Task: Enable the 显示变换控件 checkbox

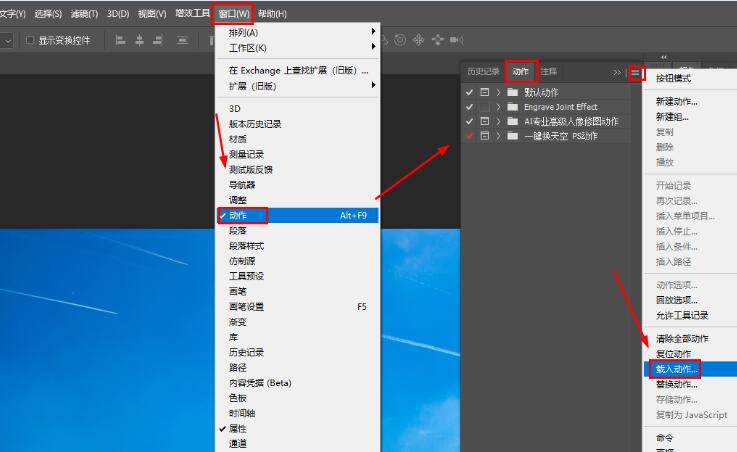Action: [30, 40]
